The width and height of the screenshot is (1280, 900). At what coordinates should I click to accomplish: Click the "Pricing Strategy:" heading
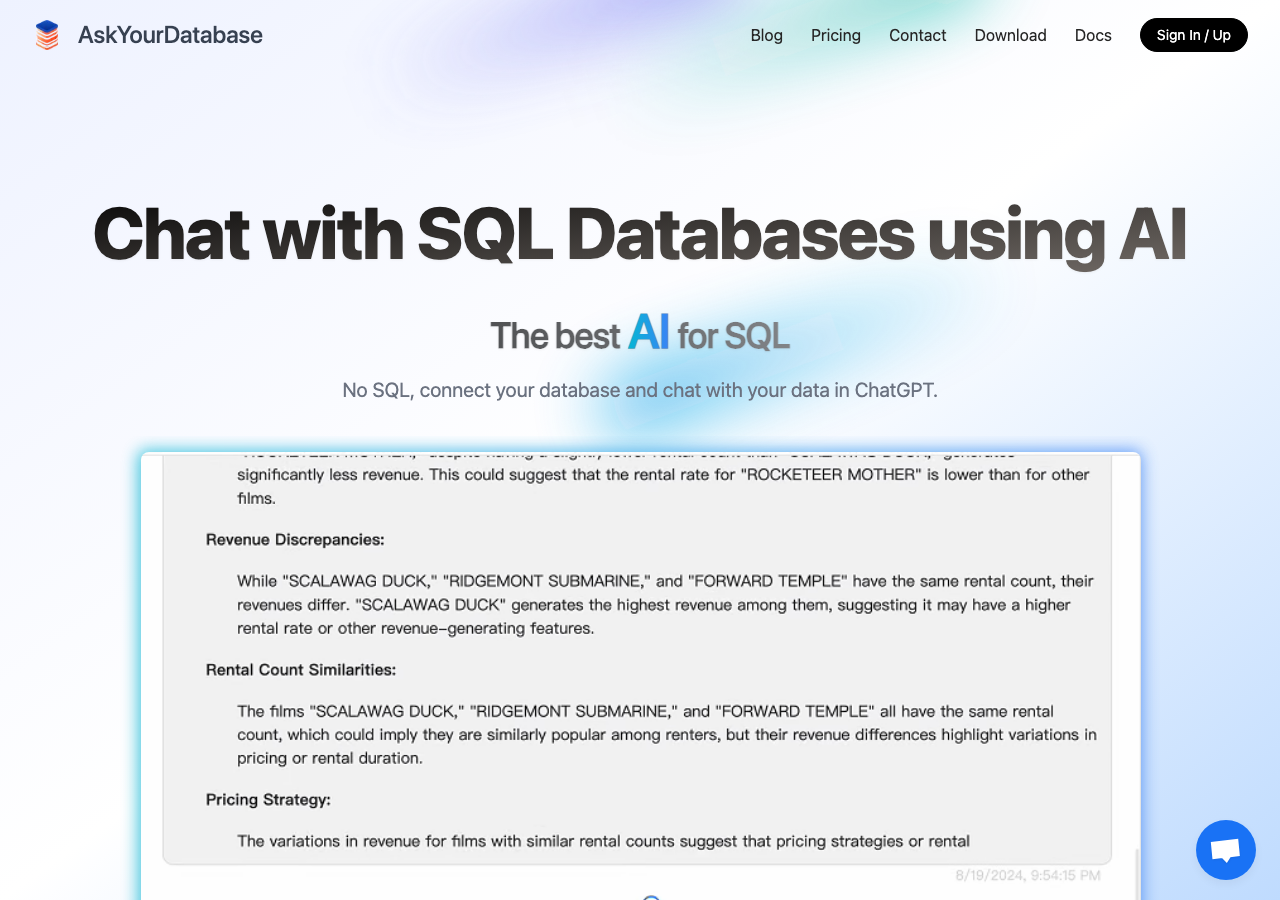(x=268, y=799)
